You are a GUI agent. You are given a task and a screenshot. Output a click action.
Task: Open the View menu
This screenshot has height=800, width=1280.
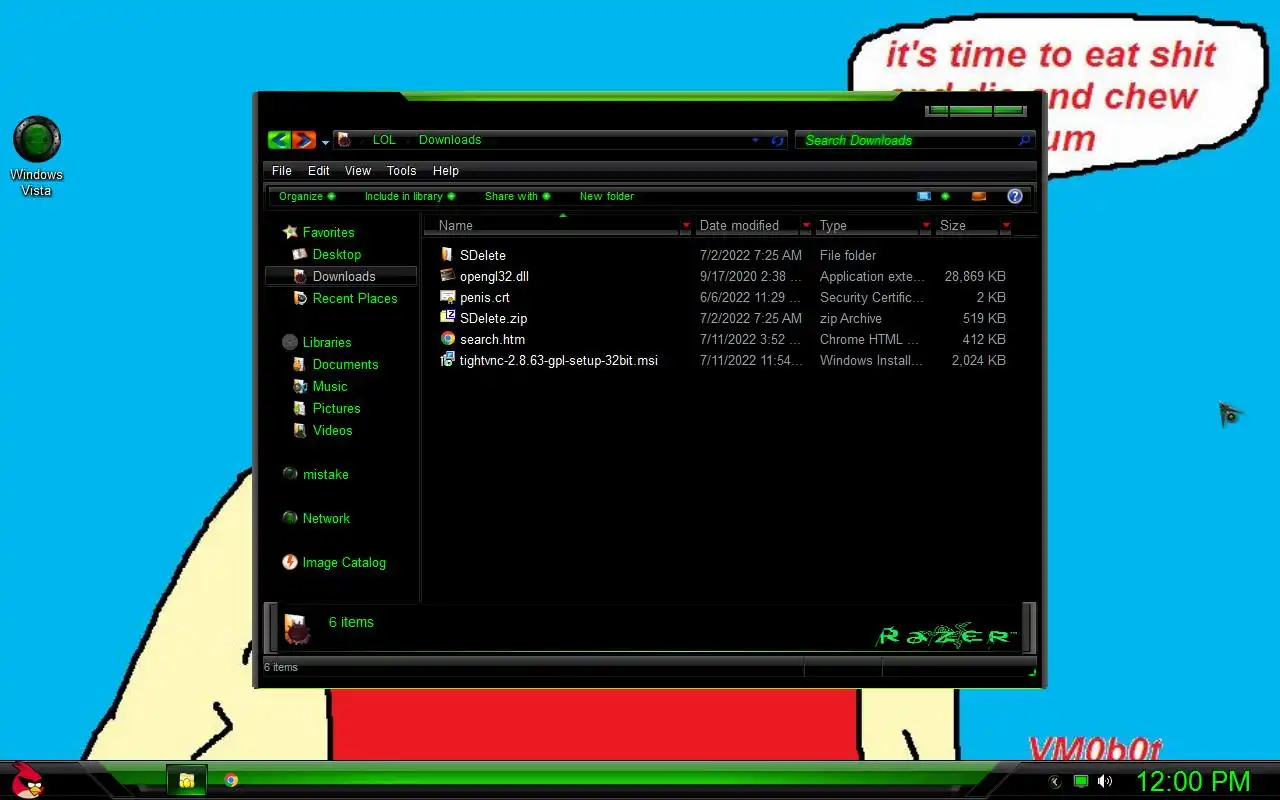click(x=358, y=170)
